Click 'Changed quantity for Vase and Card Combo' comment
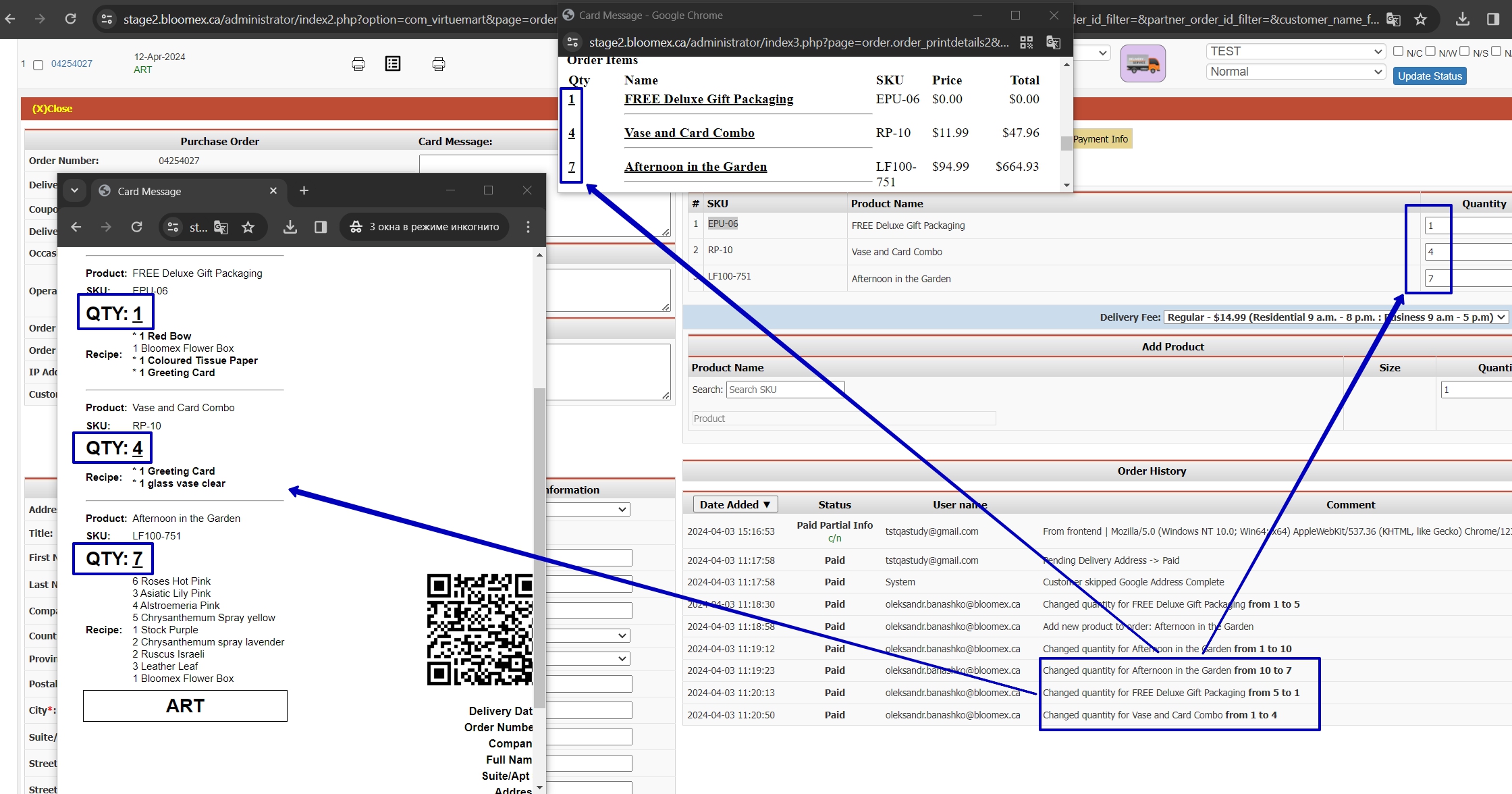Viewport: 1512px width, 794px height. (1160, 715)
